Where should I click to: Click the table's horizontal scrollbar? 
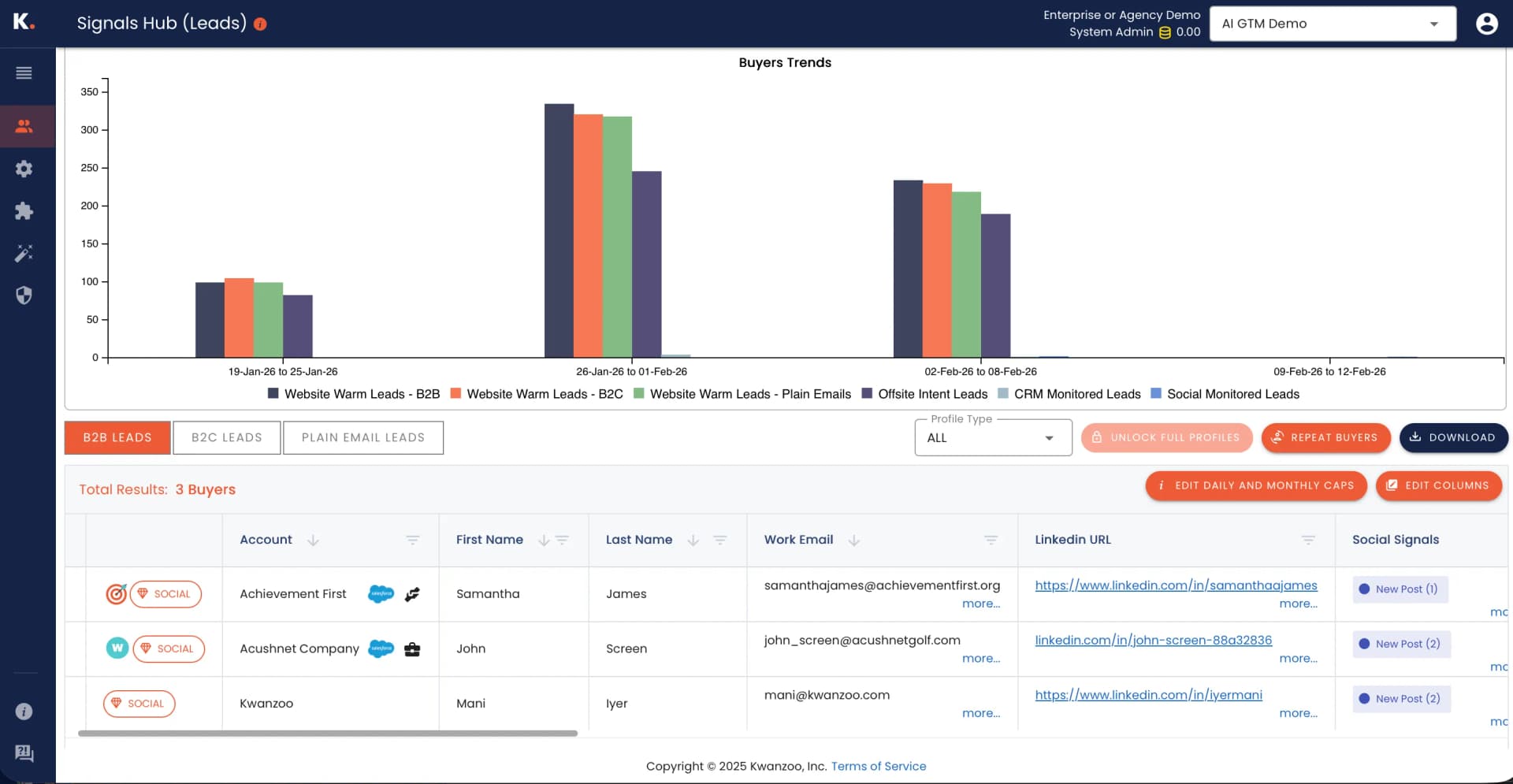[328, 734]
